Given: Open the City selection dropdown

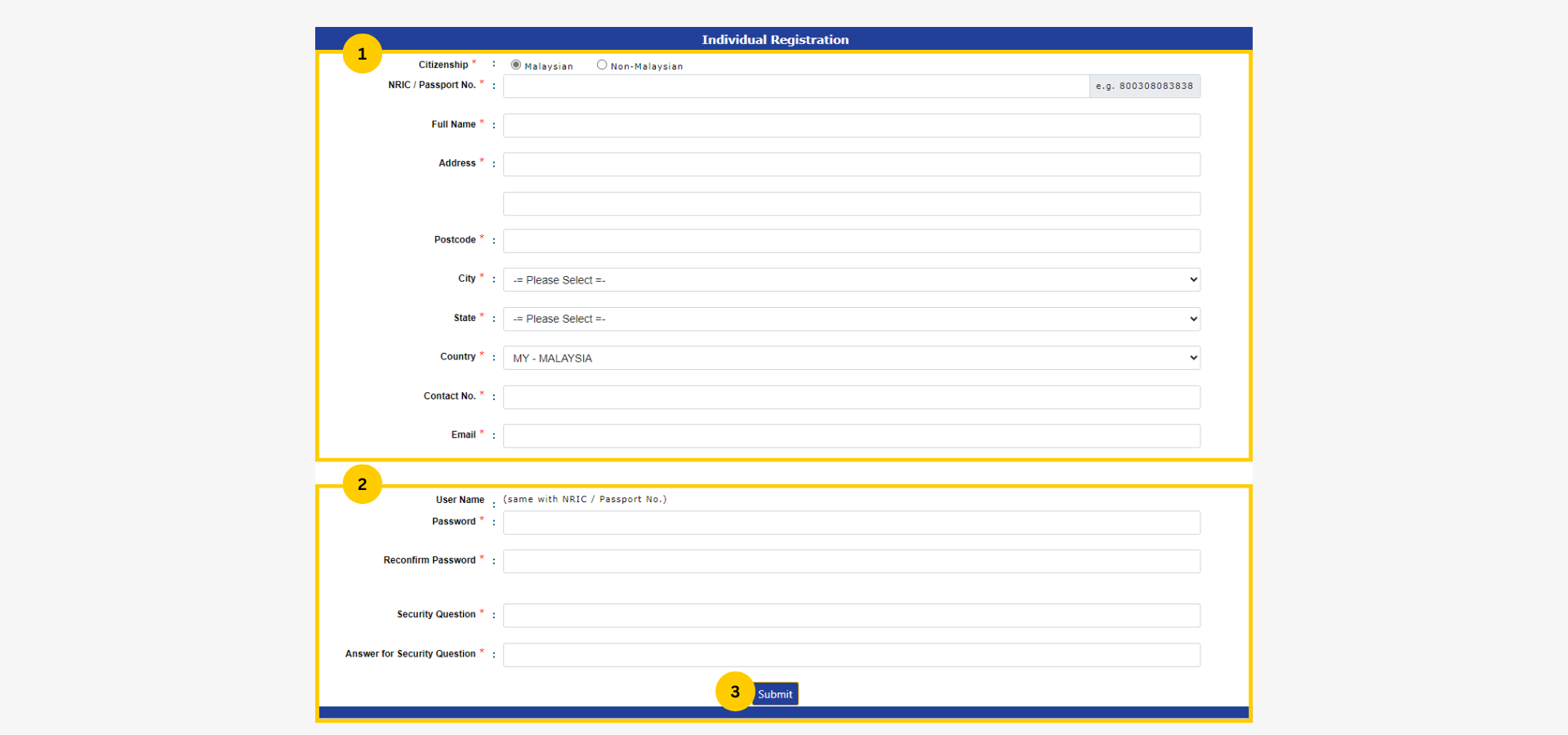Looking at the screenshot, I should (x=850, y=279).
